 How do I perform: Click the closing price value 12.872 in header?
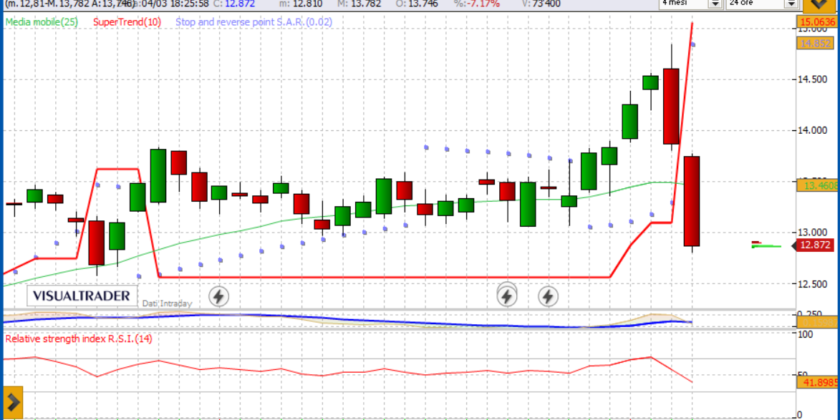point(239,4)
